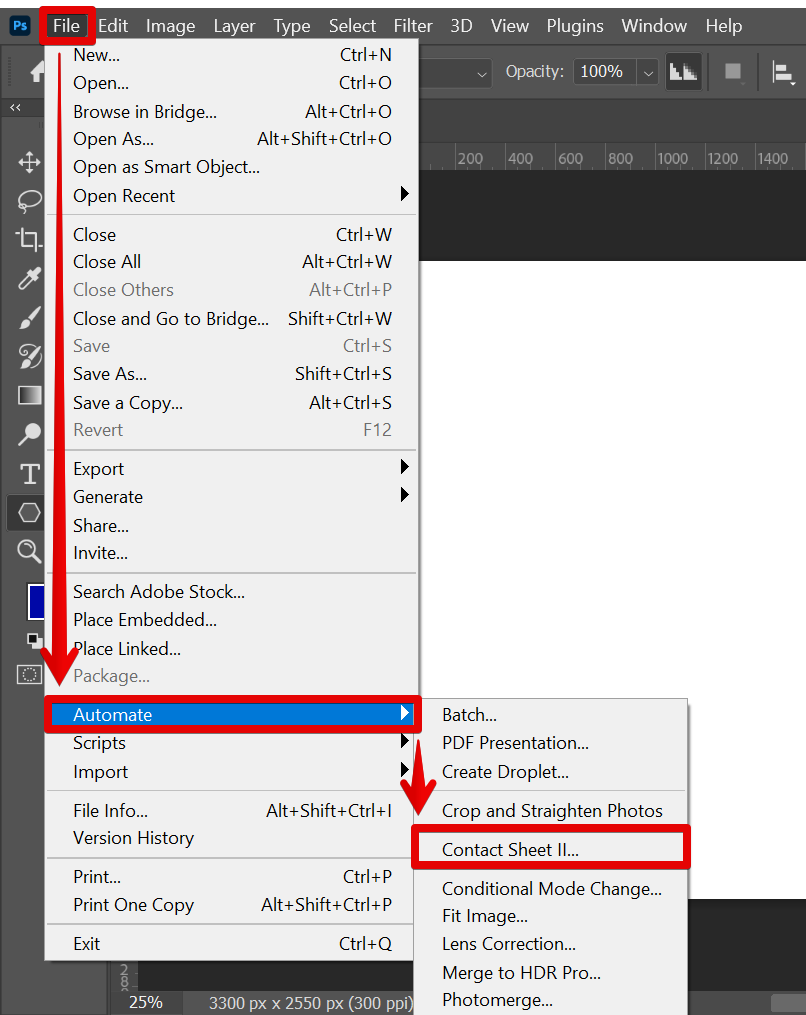Image resolution: width=806 pixels, height=1015 pixels.
Task: Toggle Quick Mask mode icon
Action: (x=29, y=675)
